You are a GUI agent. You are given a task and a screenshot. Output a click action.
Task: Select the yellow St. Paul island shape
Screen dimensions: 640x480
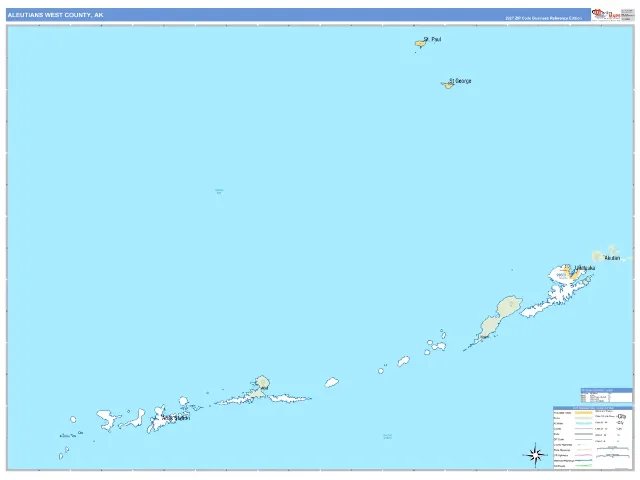point(421,43)
